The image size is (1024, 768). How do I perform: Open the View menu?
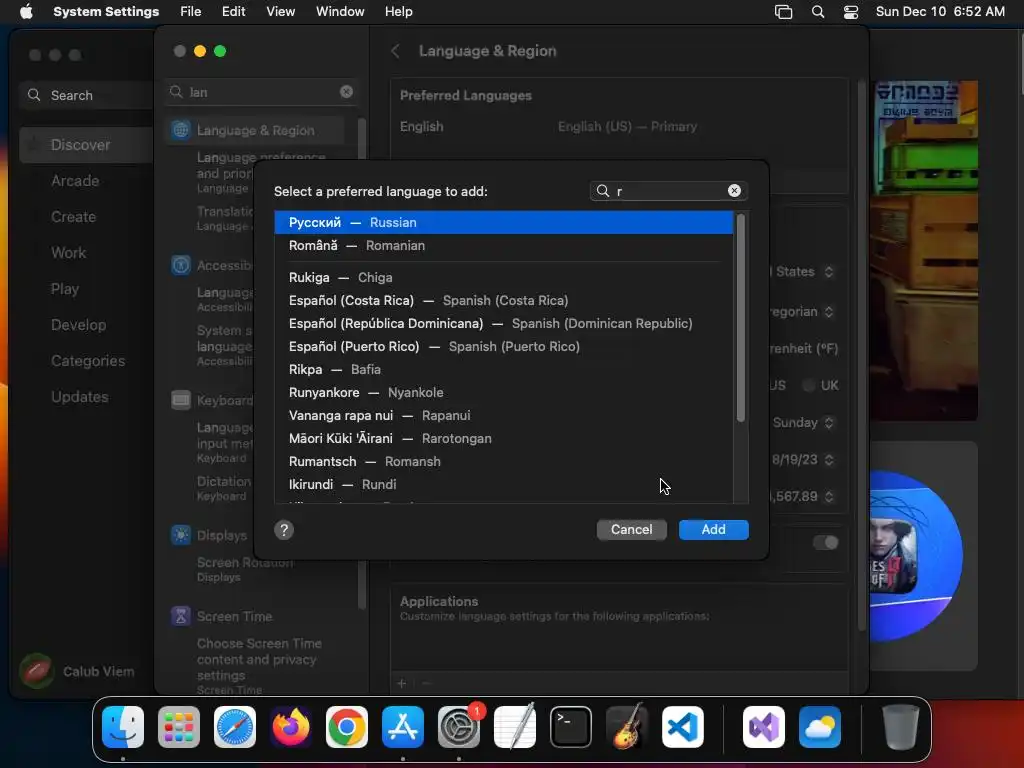tap(280, 11)
